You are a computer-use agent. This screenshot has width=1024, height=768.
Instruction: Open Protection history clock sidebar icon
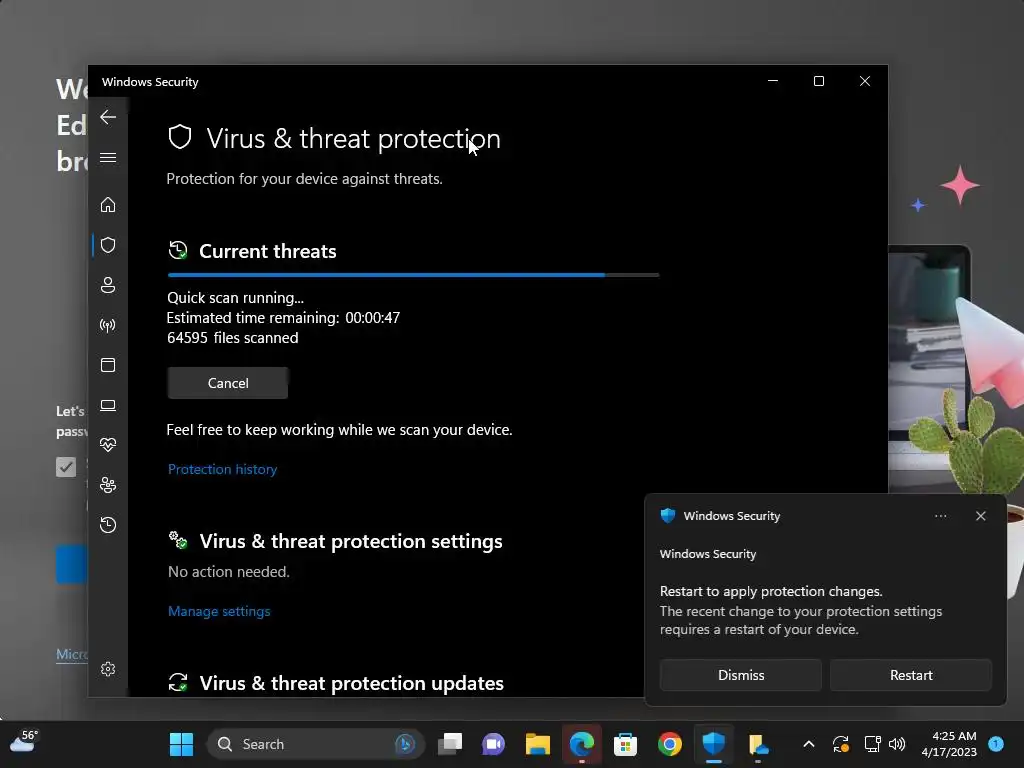(108, 525)
